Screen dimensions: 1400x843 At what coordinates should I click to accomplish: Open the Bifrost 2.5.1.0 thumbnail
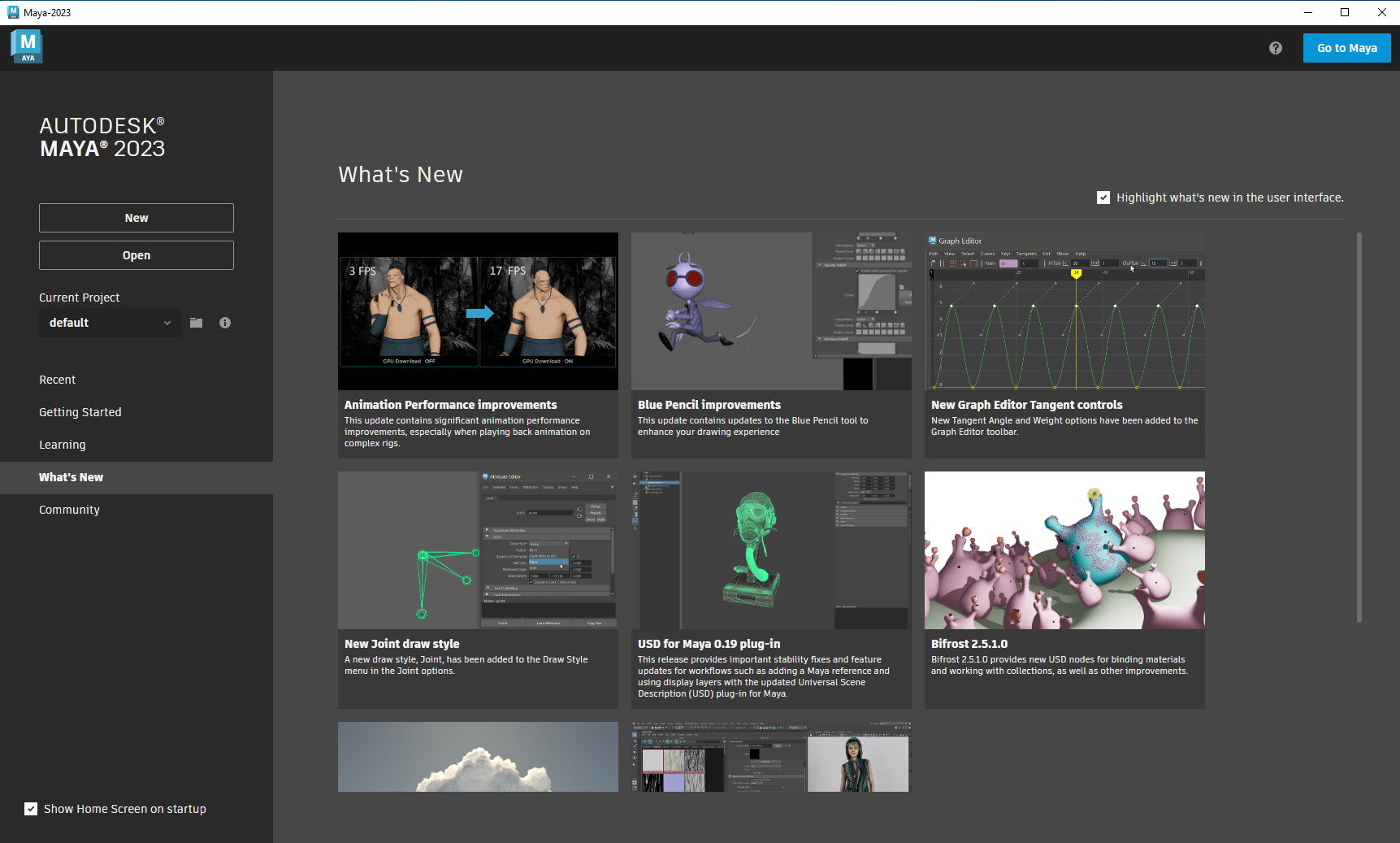pyautogui.click(x=1064, y=550)
